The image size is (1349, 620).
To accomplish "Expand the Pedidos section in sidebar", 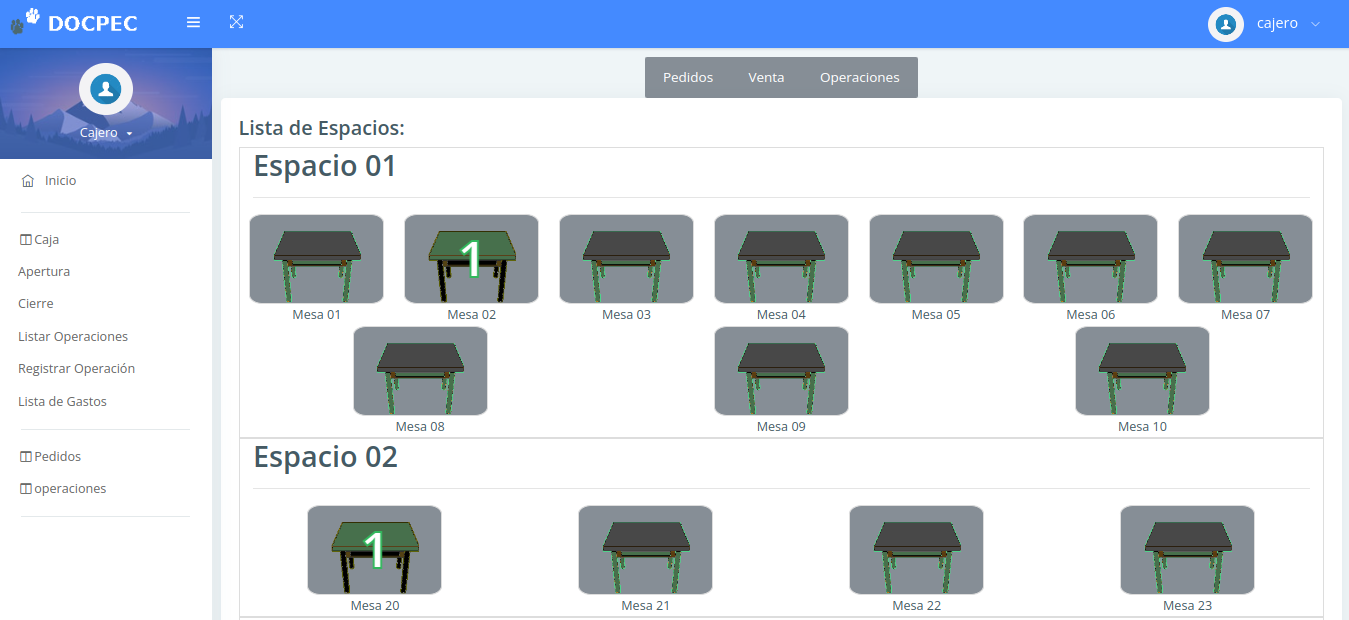I will click(51, 457).
